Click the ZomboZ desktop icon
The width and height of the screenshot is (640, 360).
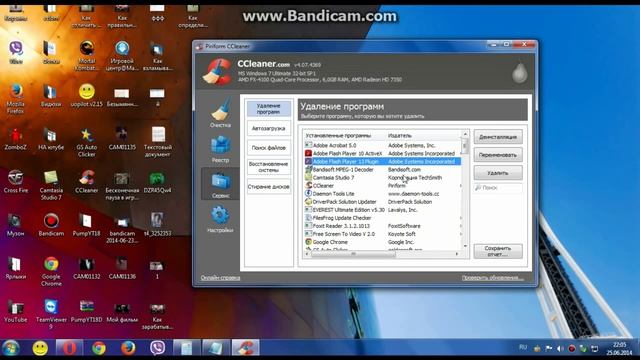click(16, 139)
